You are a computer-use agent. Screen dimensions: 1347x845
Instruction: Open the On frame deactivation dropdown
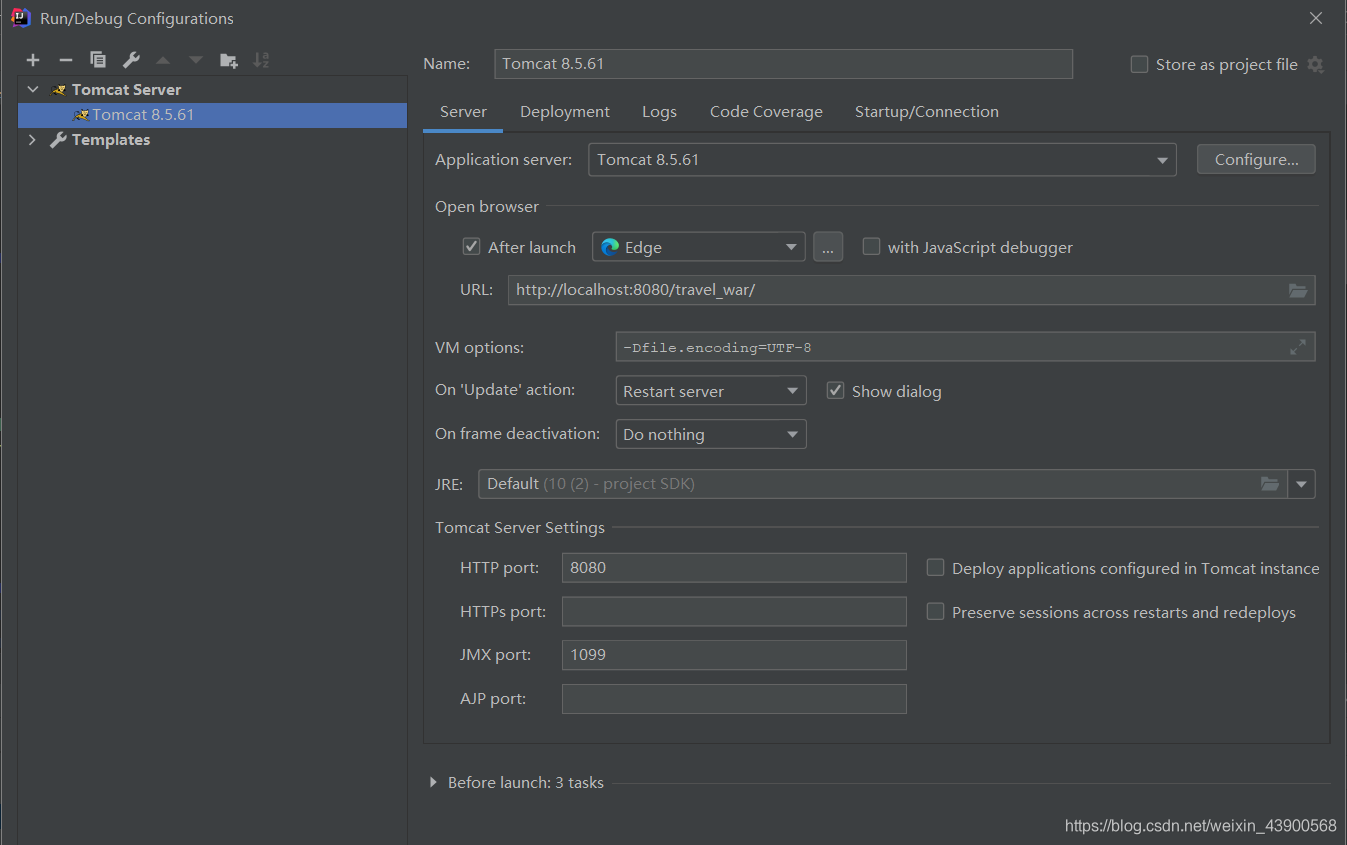coord(711,434)
